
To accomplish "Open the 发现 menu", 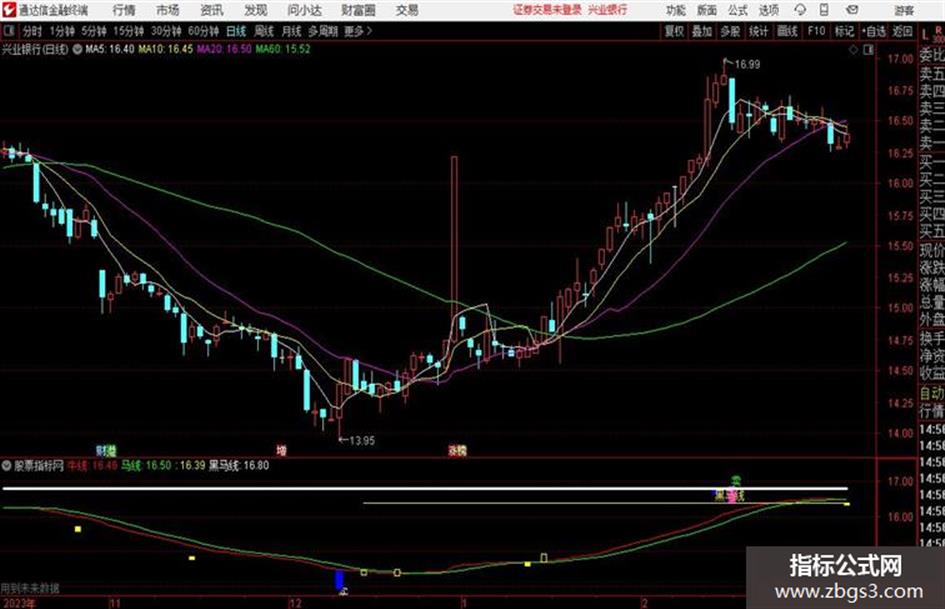I will click(256, 10).
